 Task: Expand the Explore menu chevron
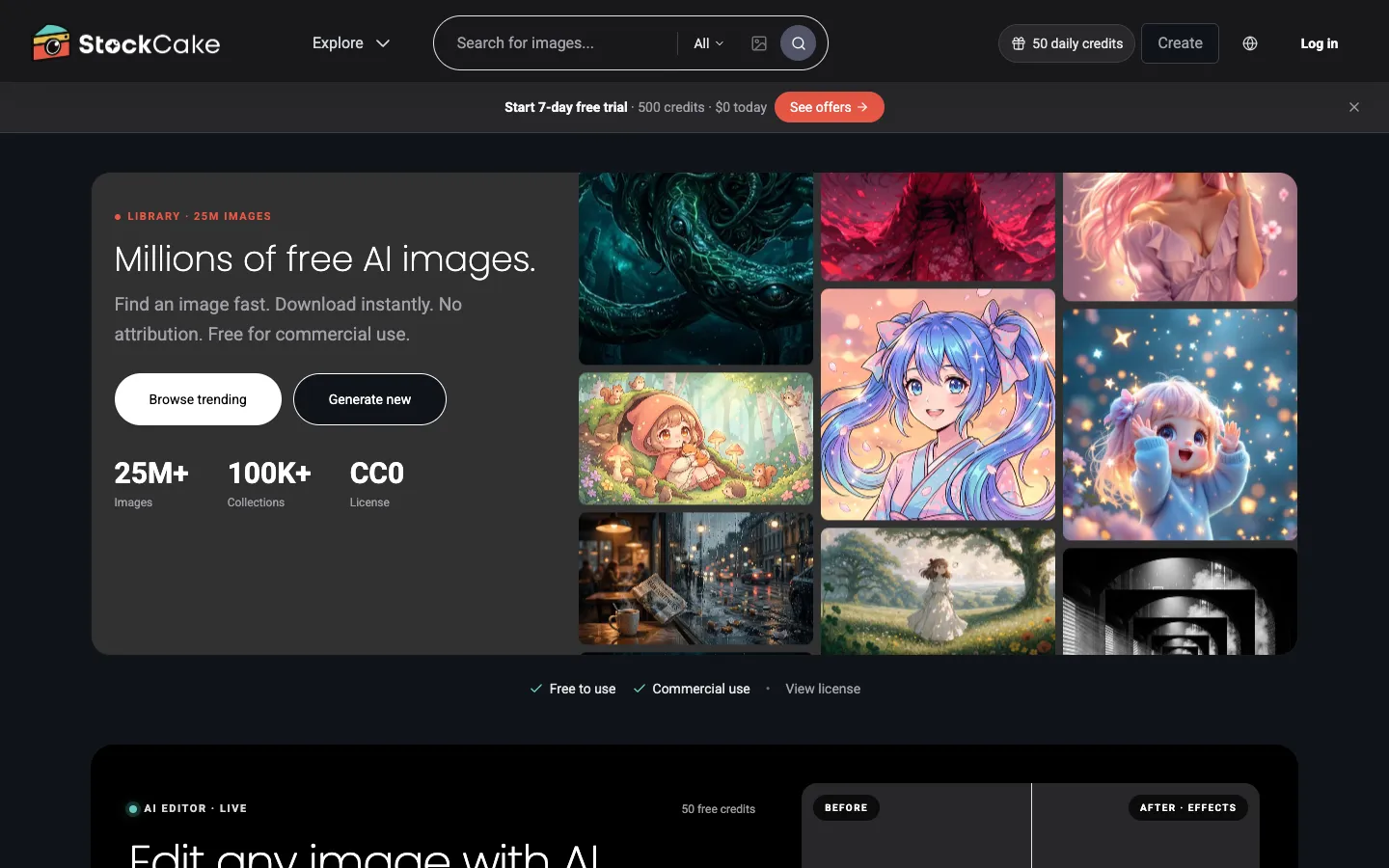(x=383, y=43)
